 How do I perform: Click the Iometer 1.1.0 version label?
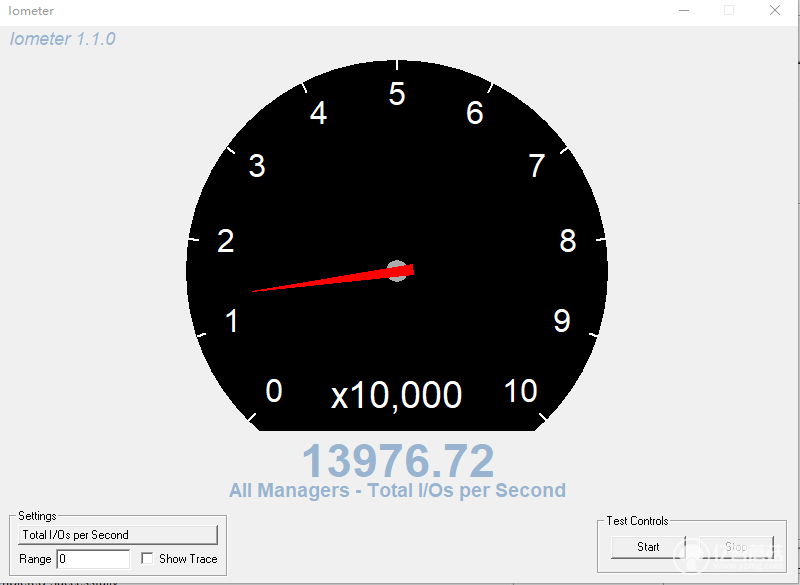63,39
